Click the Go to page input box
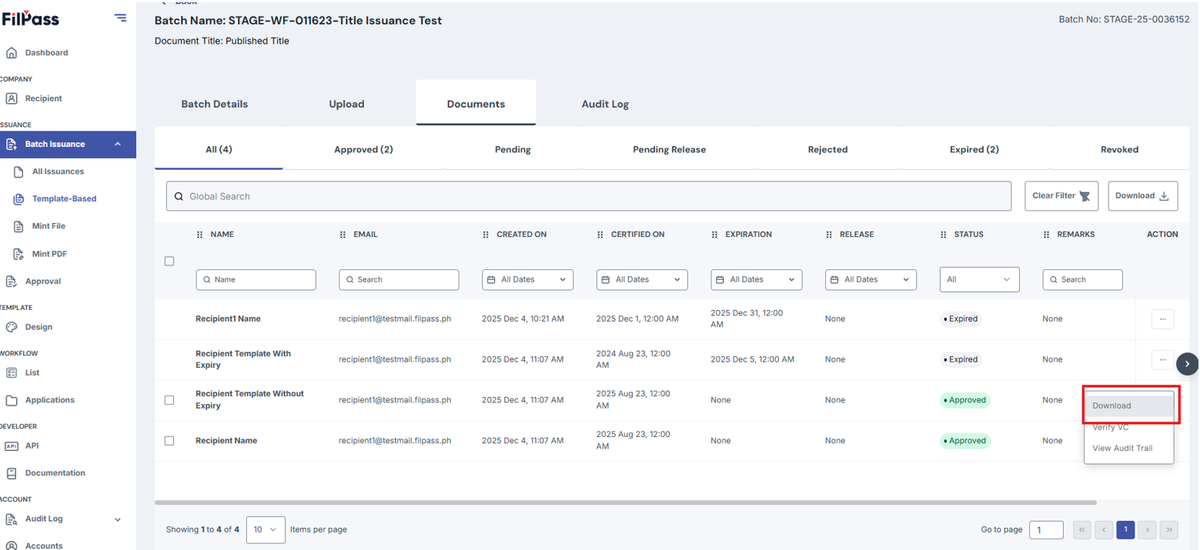This screenshot has height=550, width=1200. (x=1047, y=530)
